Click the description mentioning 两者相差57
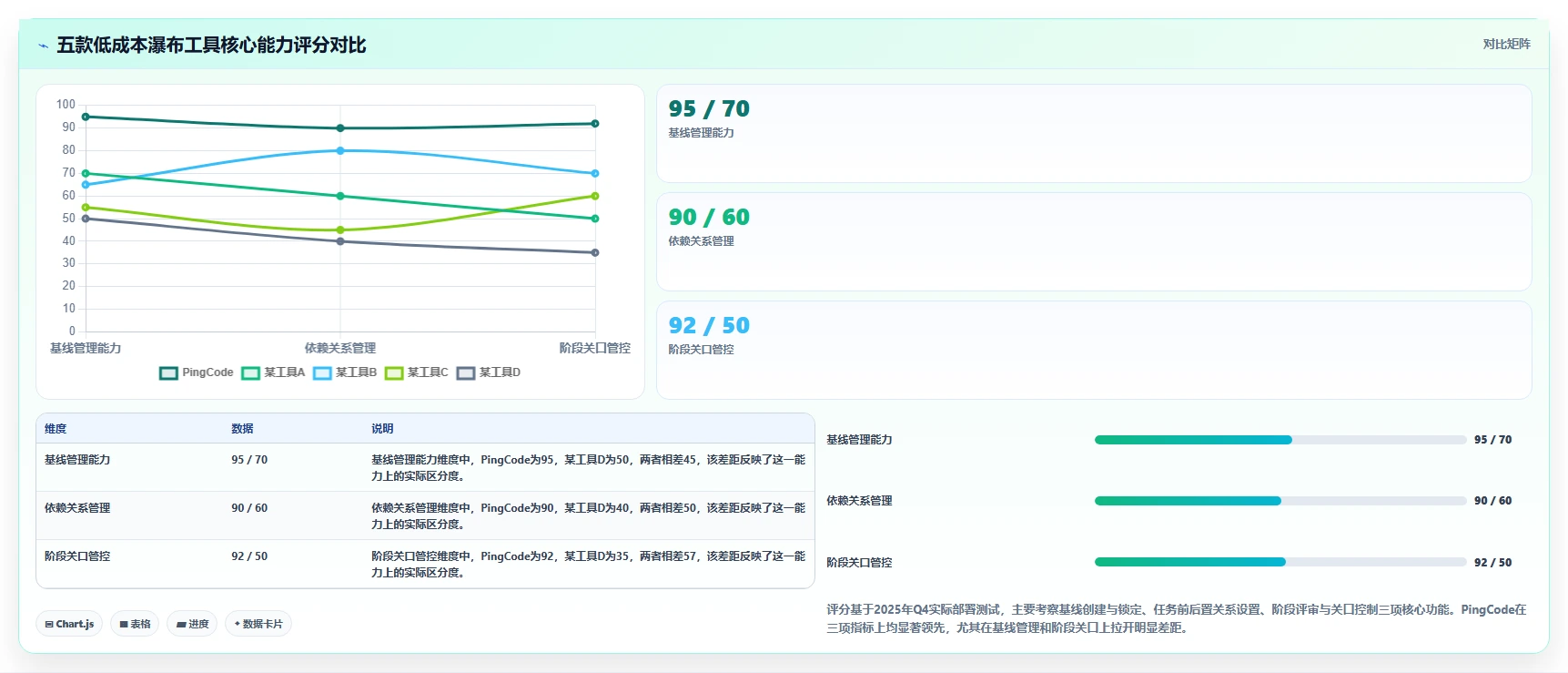Image resolution: width=1568 pixels, height=673 pixels. (588, 565)
